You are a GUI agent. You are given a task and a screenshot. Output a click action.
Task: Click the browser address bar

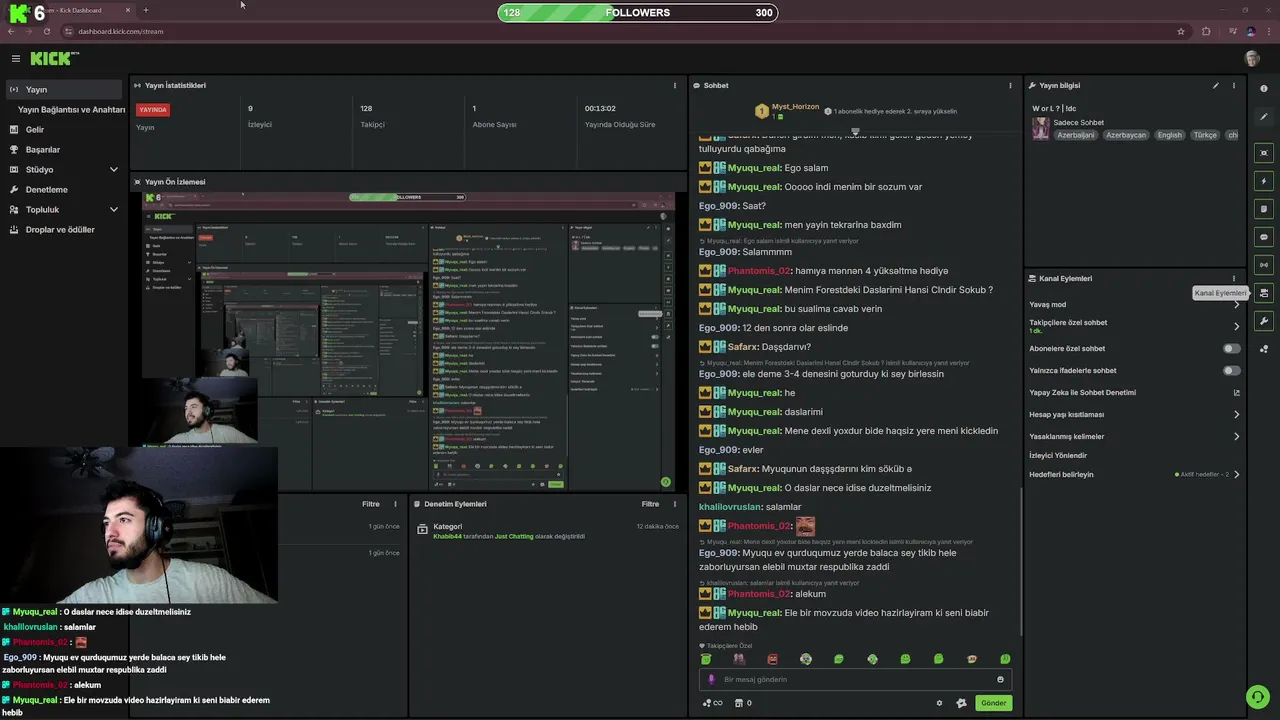click(620, 31)
